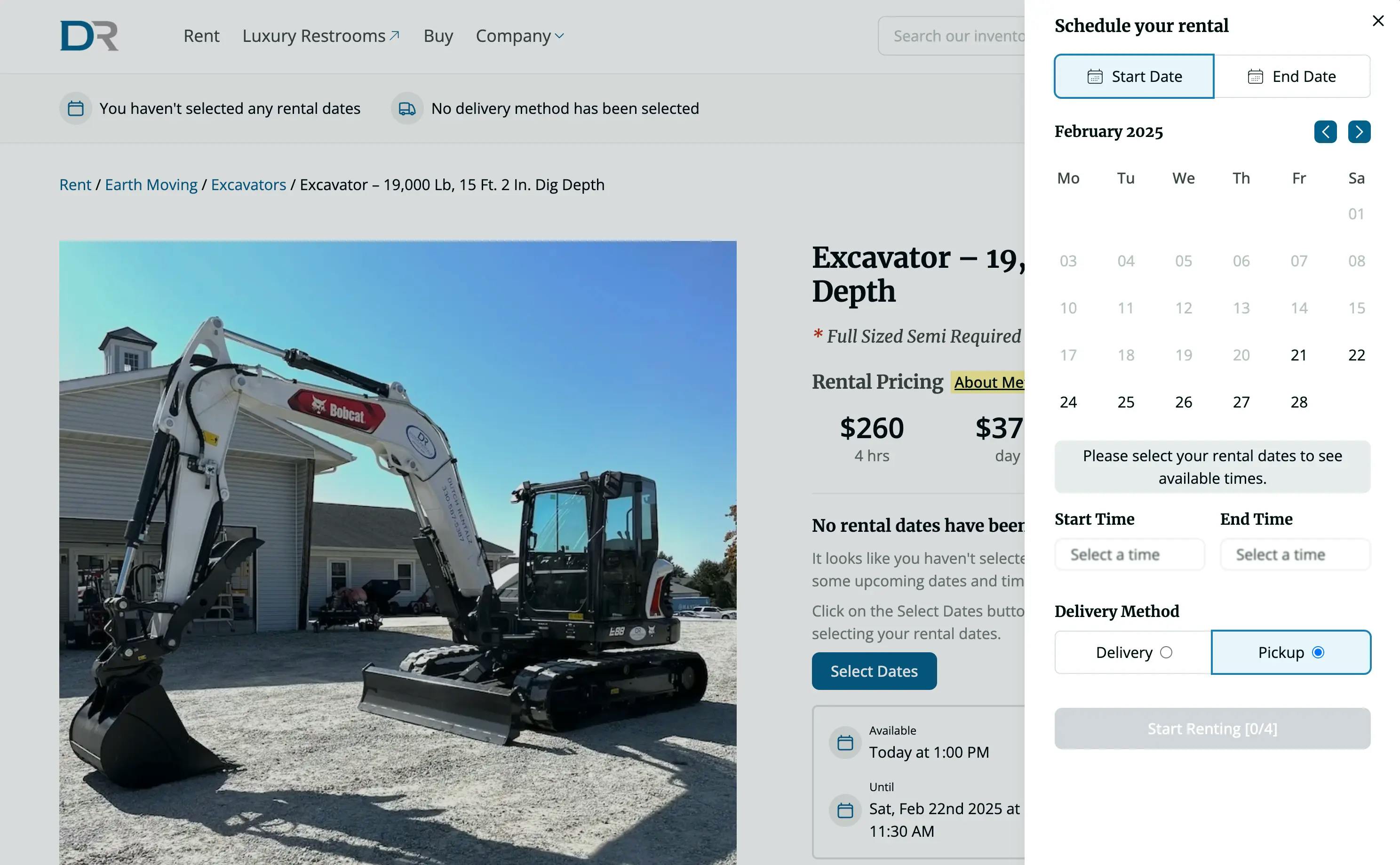Image resolution: width=1400 pixels, height=865 pixels.
Task: Click the Select Dates button
Action: coord(874,671)
